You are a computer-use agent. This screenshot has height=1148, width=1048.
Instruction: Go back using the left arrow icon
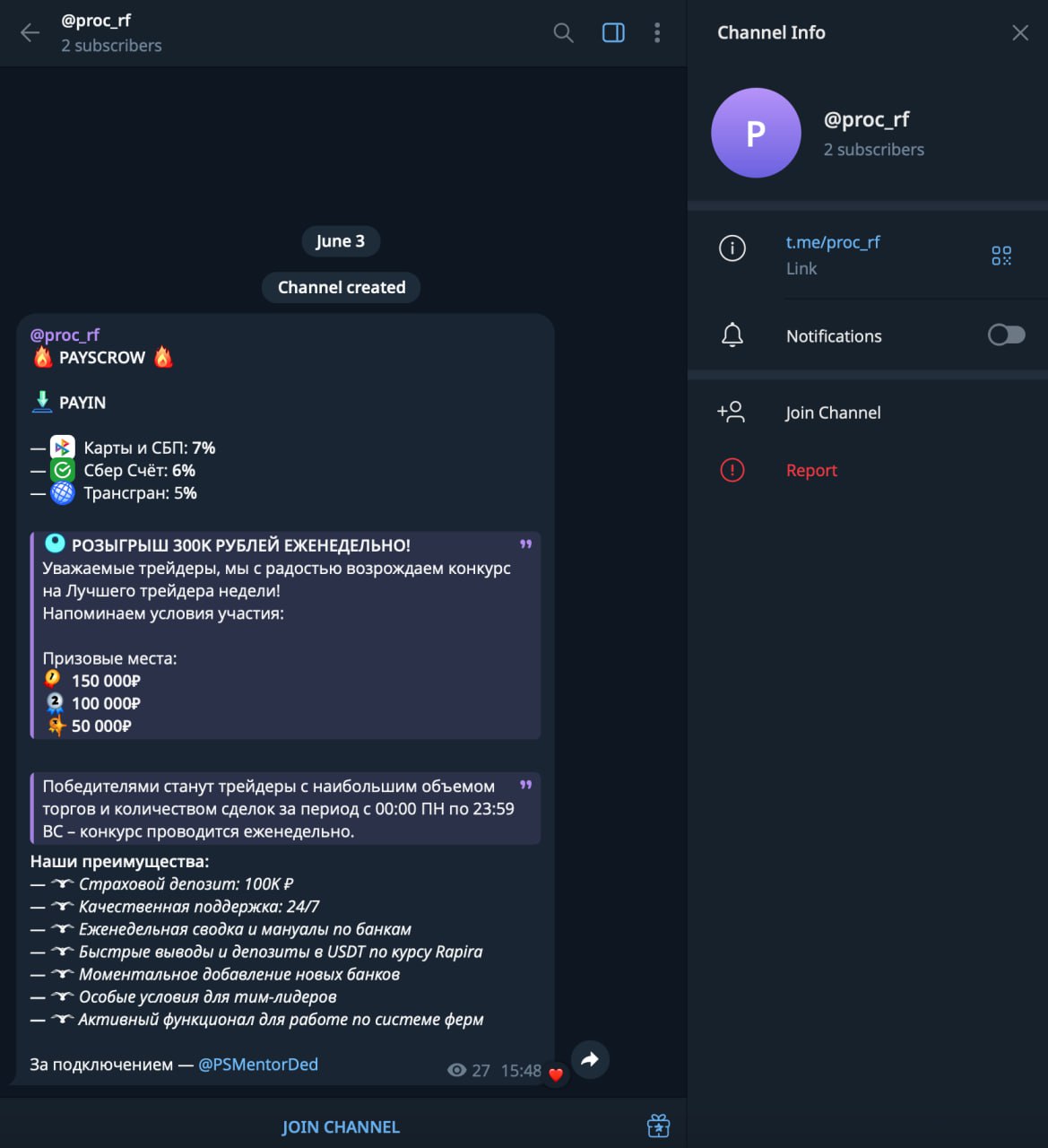coord(30,33)
